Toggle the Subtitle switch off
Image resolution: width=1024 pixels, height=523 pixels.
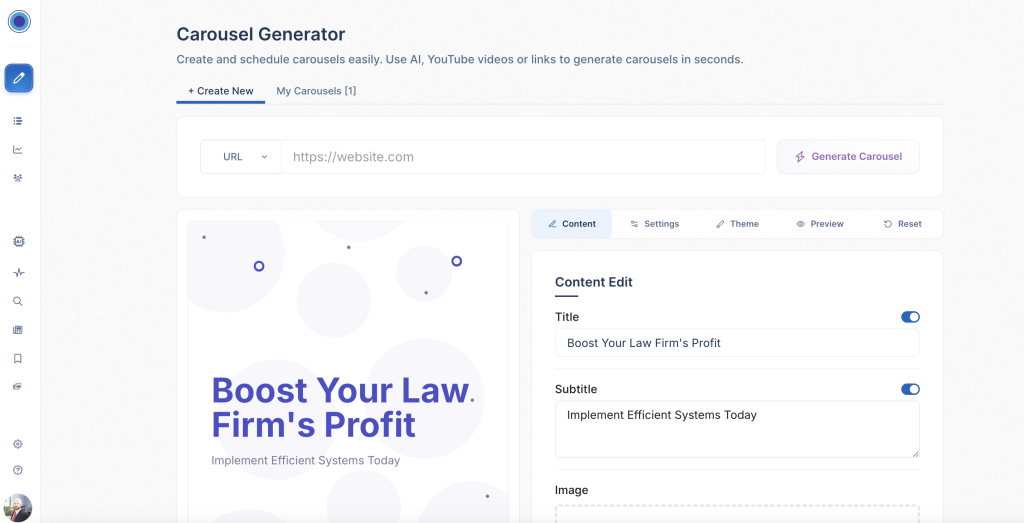[910, 389]
